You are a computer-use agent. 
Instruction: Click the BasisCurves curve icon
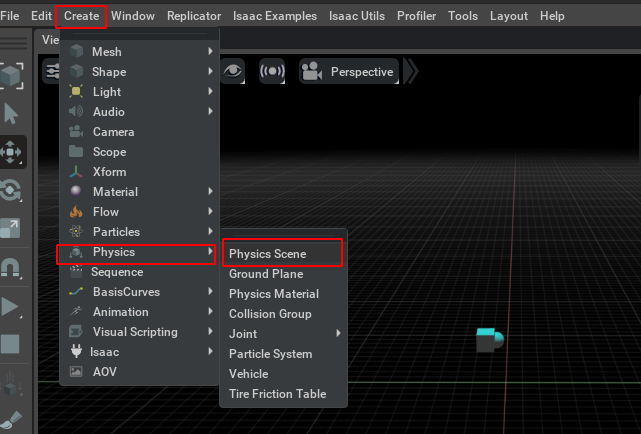76,292
